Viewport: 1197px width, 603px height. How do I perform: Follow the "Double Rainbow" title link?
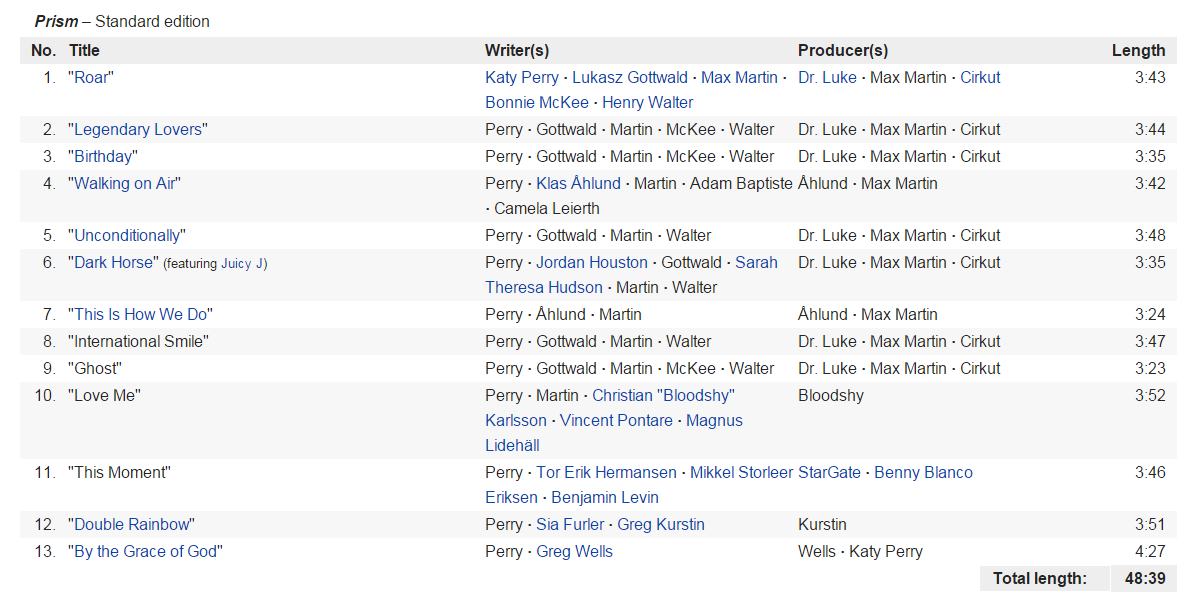(x=131, y=524)
